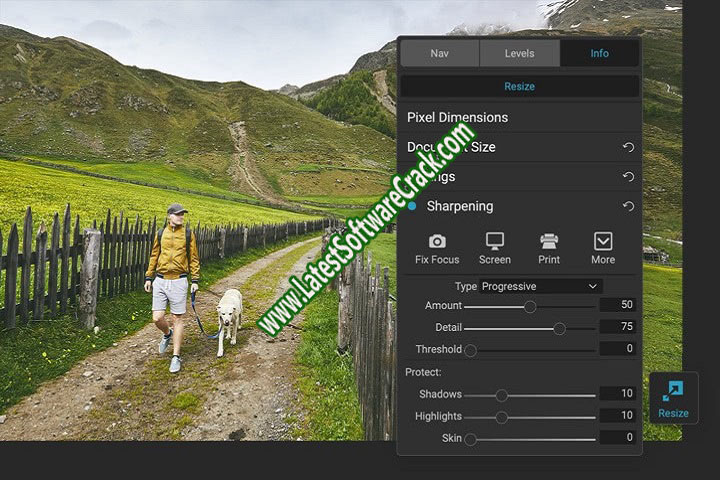The image size is (720, 480).
Task: Reset Document Size using its reset arrow
Action: [628, 148]
